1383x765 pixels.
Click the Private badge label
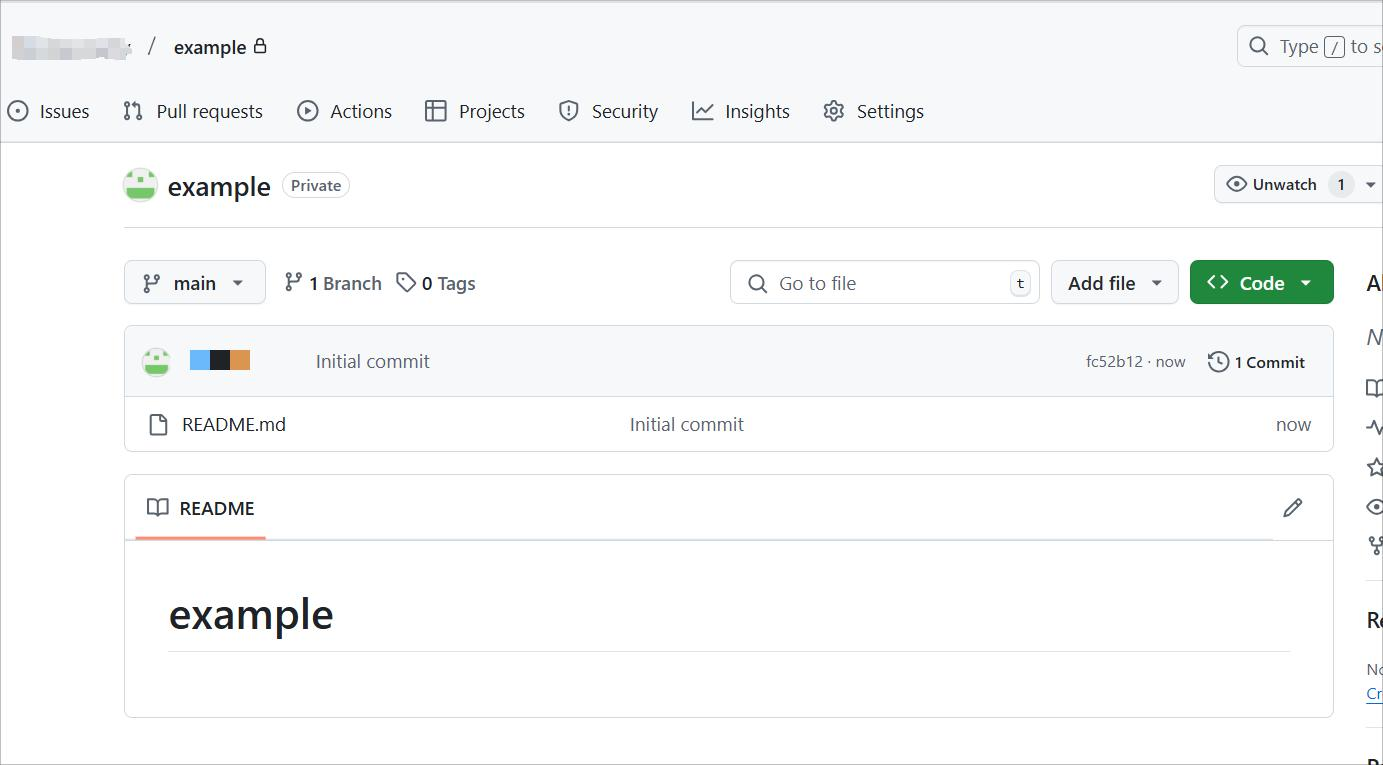tap(316, 185)
